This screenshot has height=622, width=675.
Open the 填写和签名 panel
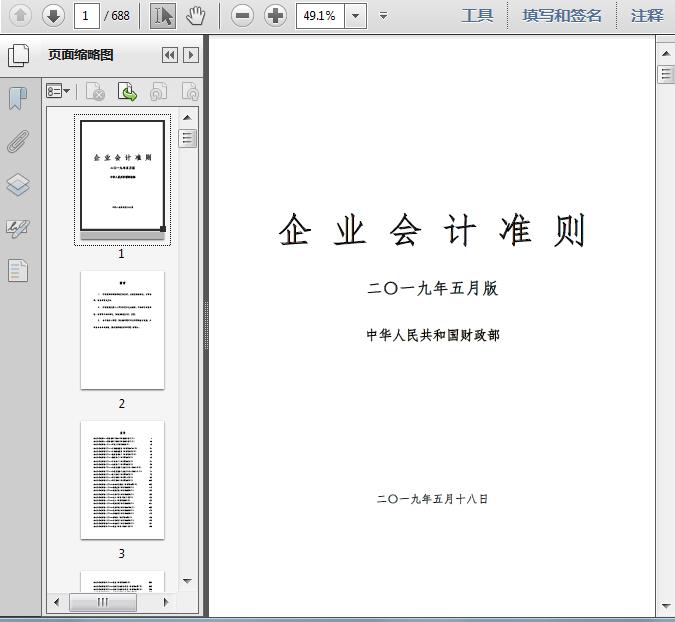tap(562, 16)
